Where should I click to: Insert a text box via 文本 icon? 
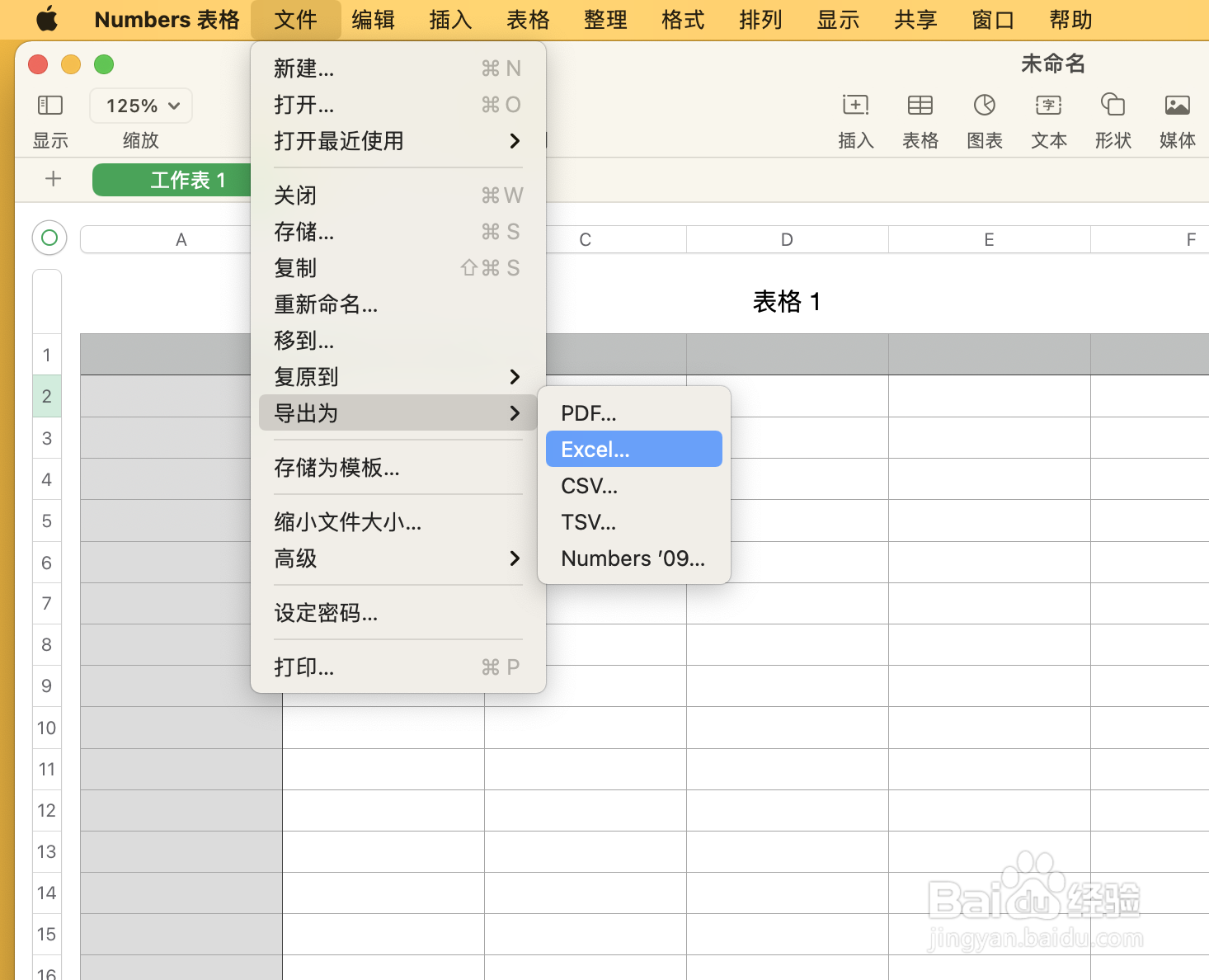click(1048, 120)
